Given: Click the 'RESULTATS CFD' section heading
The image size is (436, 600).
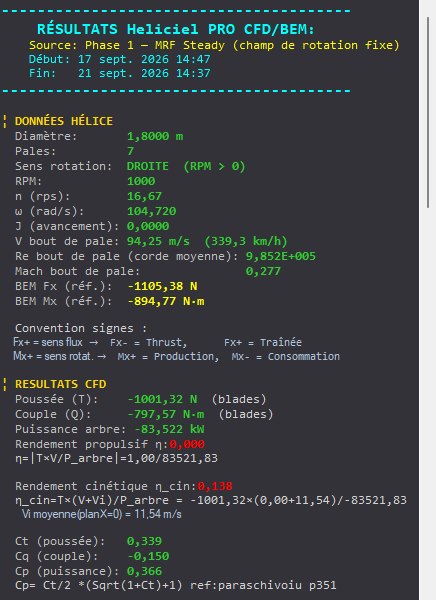Looking at the screenshot, I should 60,384.
